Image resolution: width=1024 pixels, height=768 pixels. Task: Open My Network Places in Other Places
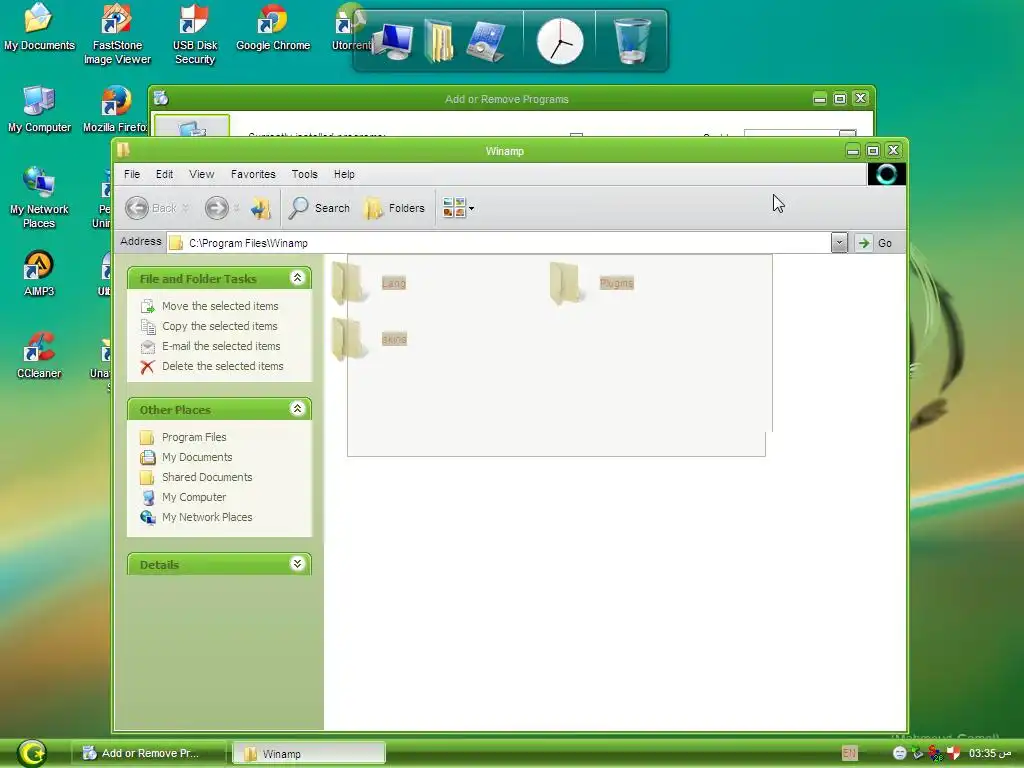207,517
